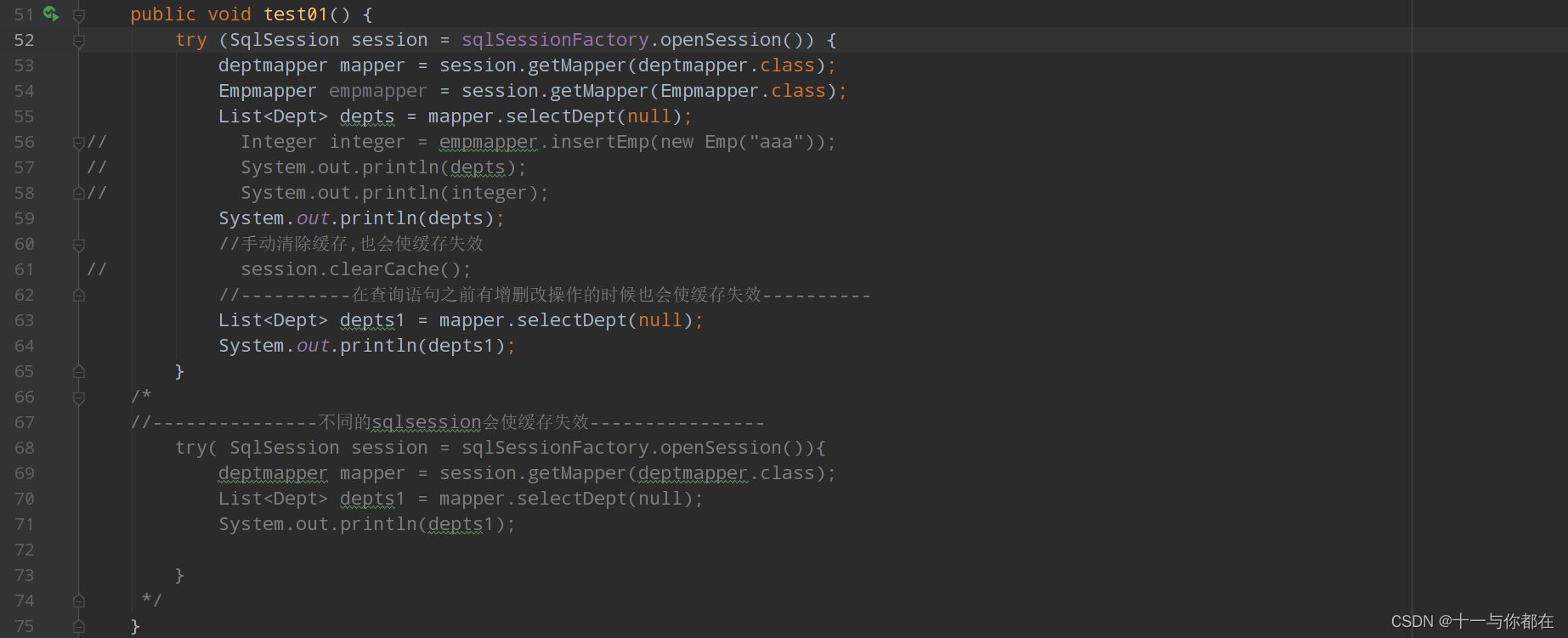The image size is (1568, 638).
Task: Select line number 59 in the gutter
Action: coord(25,218)
